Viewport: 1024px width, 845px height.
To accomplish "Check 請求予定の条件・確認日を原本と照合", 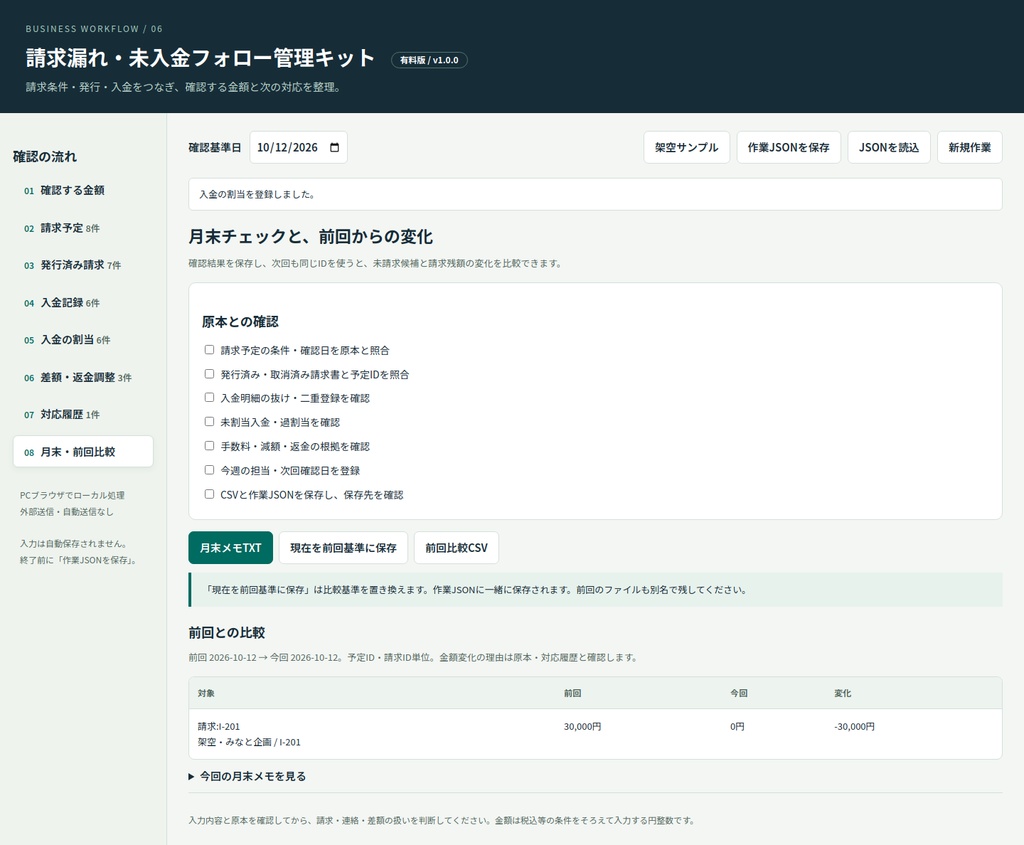I will click(x=209, y=350).
